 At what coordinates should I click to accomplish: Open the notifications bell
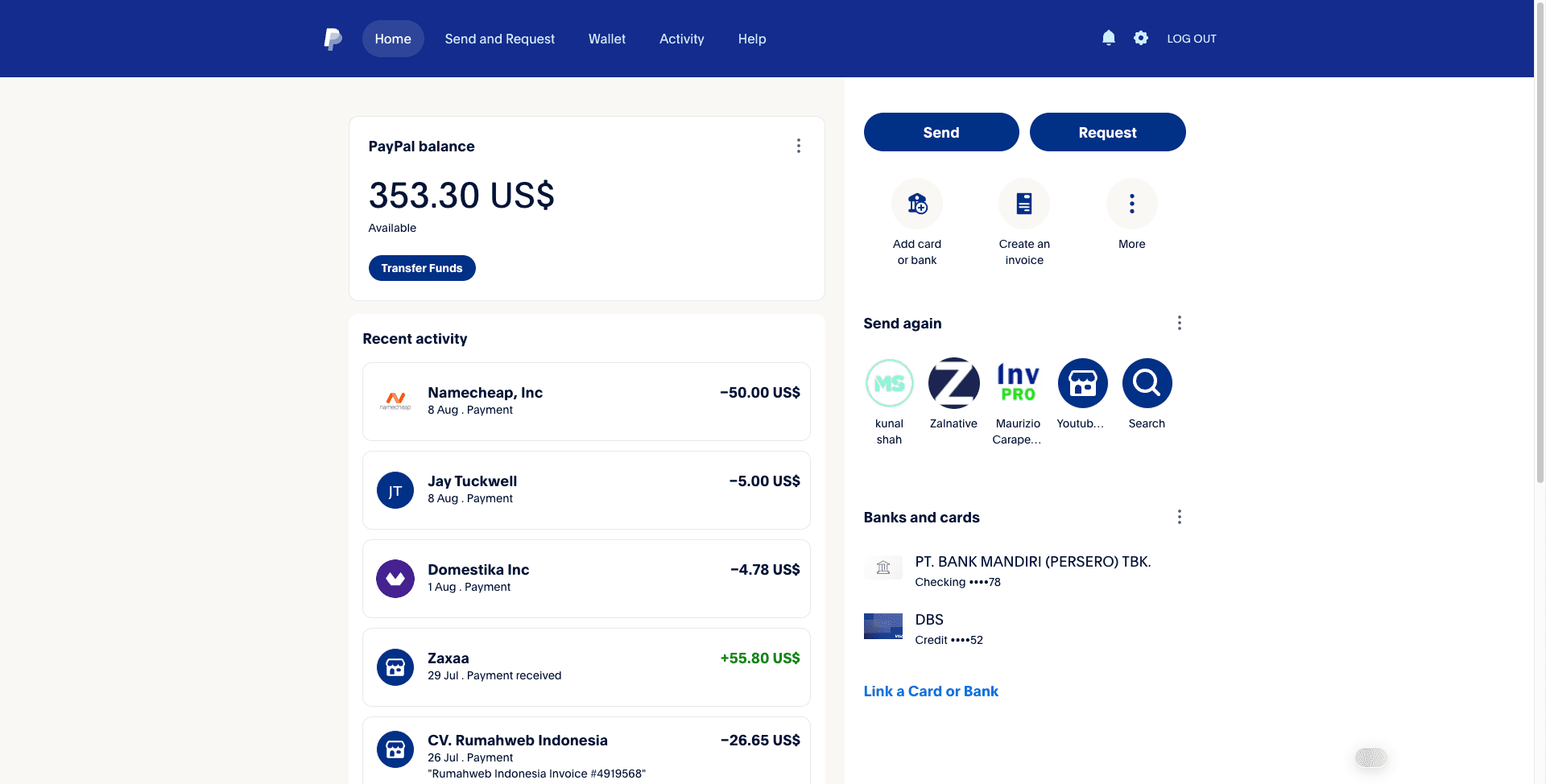[1109, 38]
